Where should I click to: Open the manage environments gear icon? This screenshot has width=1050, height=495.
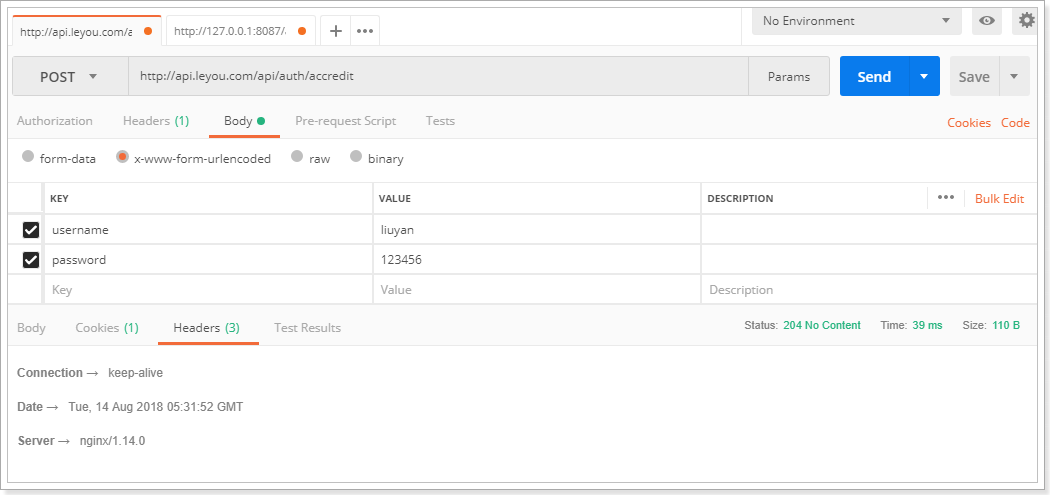1027,21
